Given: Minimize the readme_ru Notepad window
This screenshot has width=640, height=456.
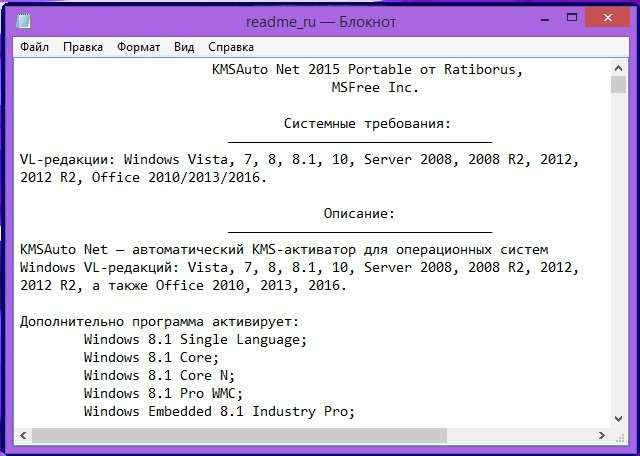Looking at the screenshot, I should 545,19.
